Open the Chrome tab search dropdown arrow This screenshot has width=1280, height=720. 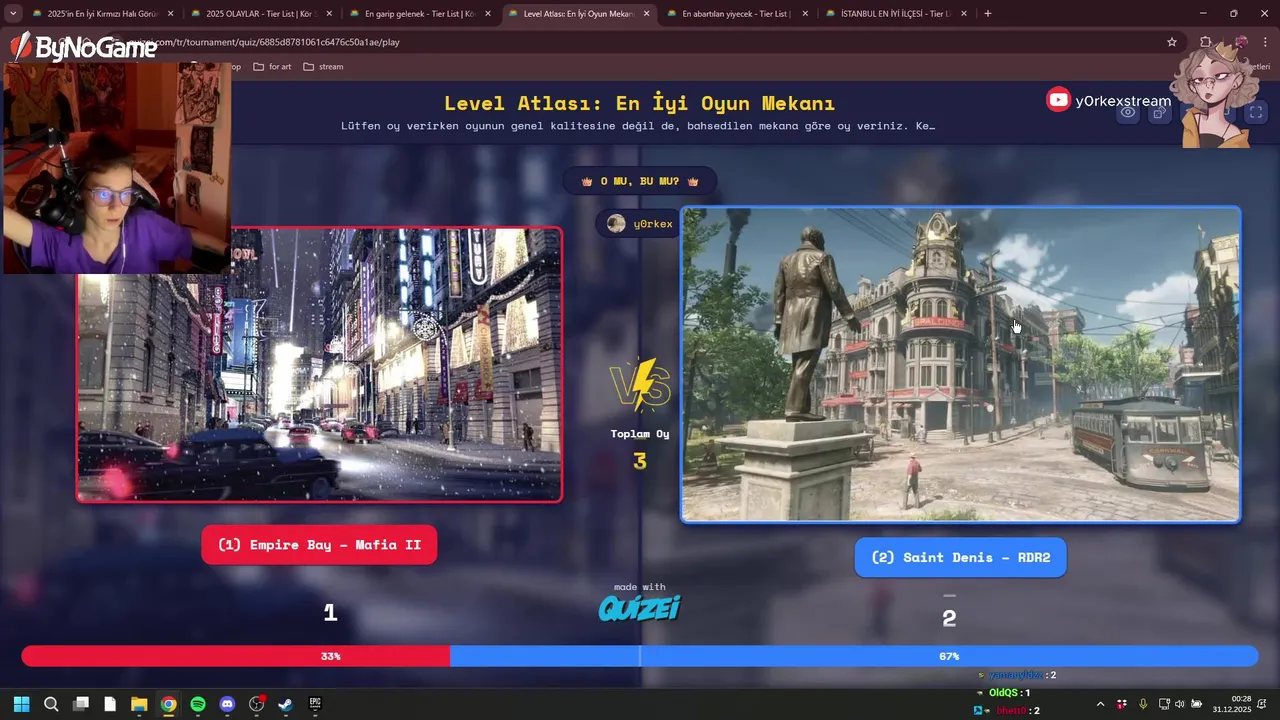click(13, 14)
